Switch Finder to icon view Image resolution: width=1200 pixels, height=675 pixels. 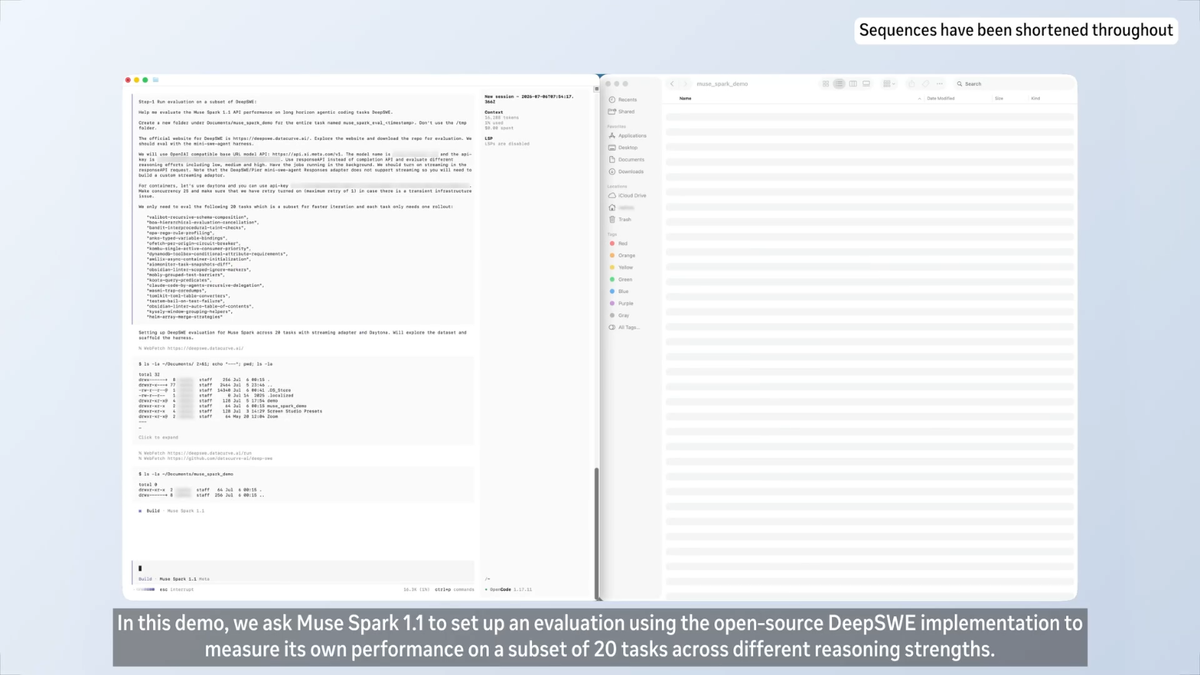(826, 84)
